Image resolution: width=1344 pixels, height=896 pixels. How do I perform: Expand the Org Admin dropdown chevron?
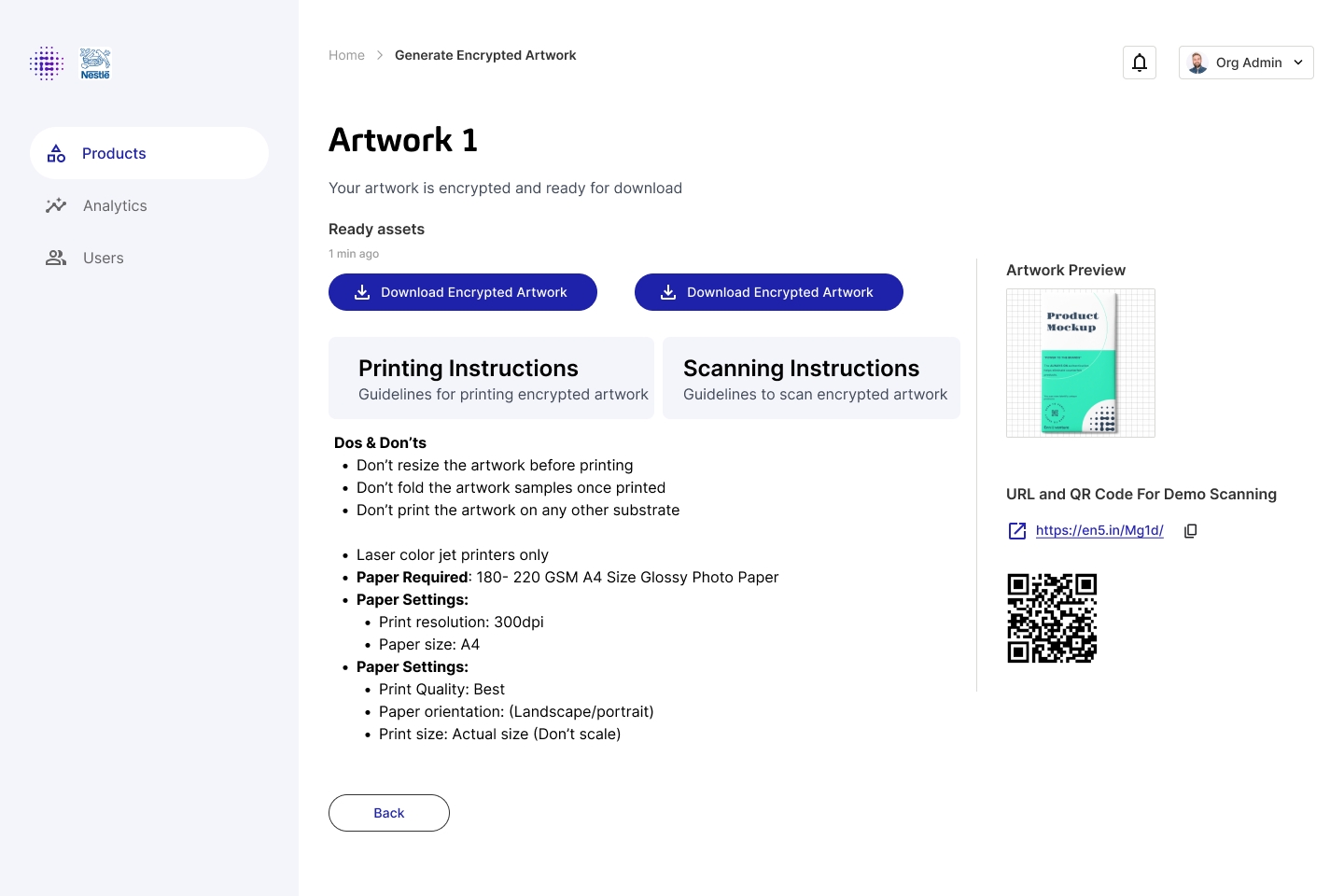point(1298,63)
